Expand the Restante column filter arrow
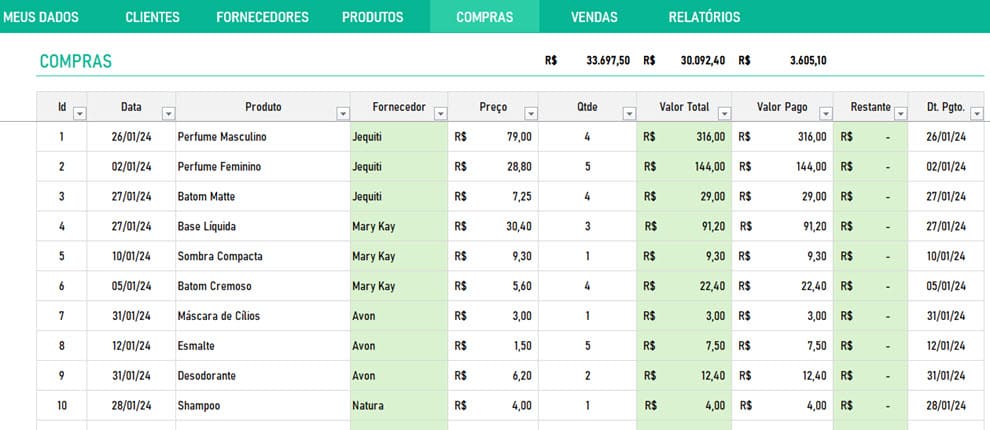This screenshot has height=430, width=990. tap(901, 114)
